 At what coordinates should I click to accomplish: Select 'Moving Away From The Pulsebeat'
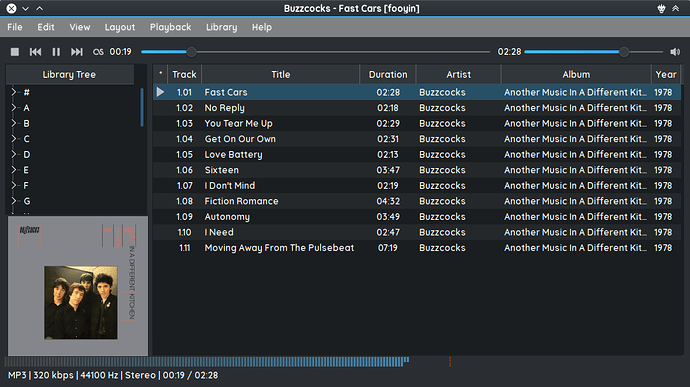tap(279, 248)
